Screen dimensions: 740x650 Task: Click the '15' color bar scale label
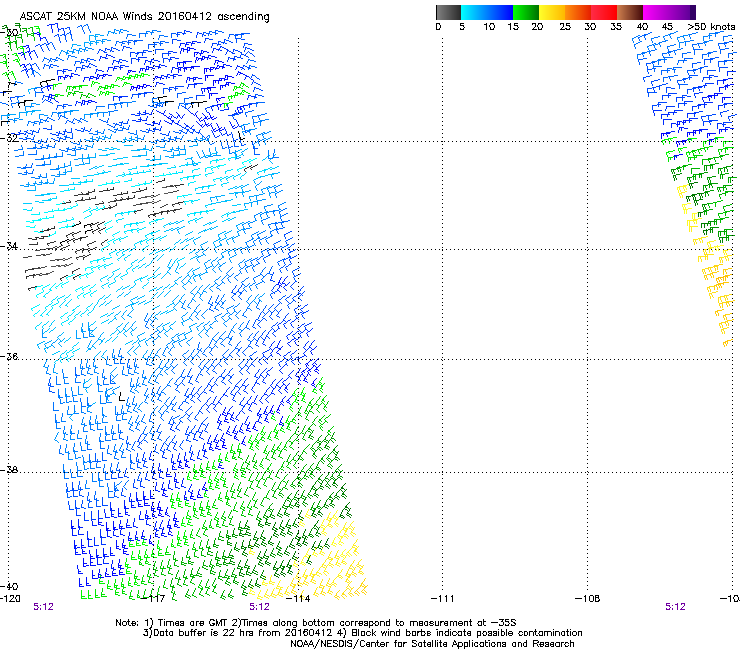pos(513,27)
